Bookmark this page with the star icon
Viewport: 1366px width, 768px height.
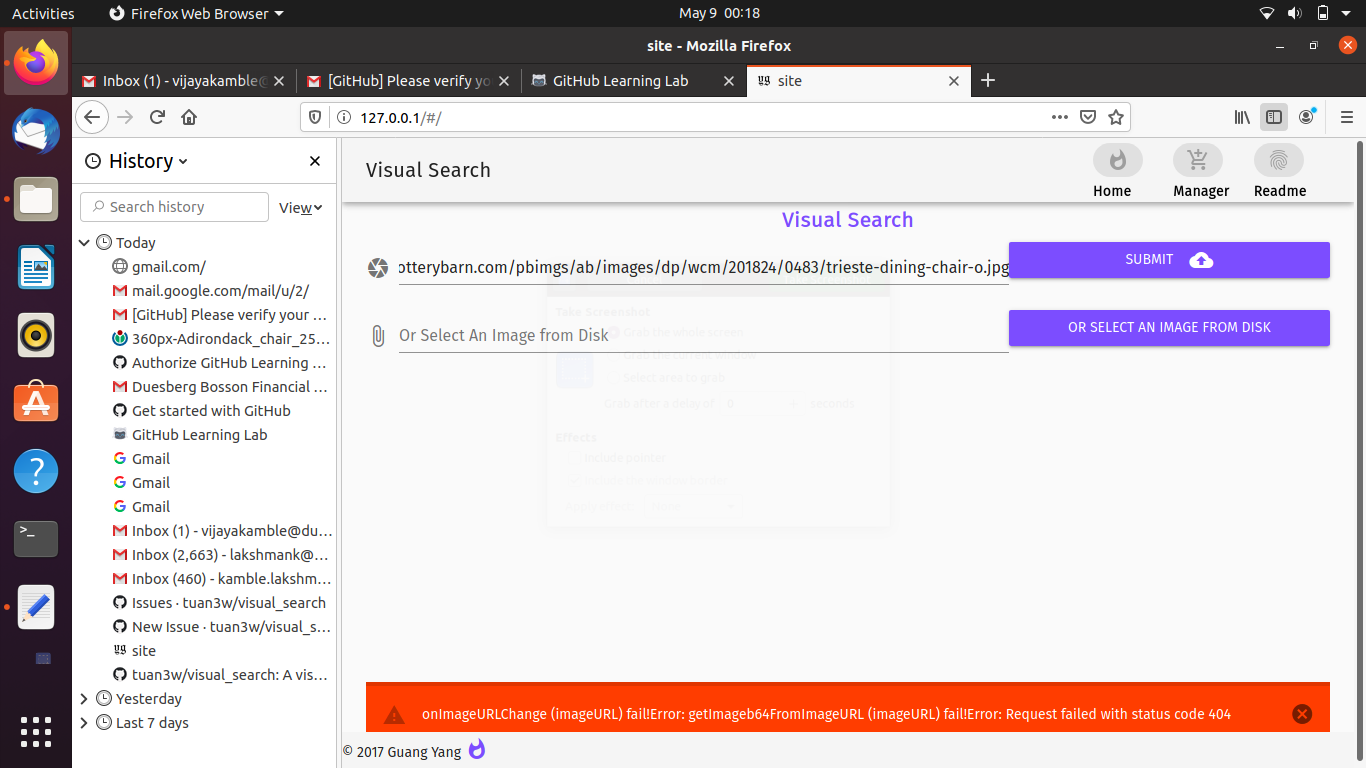pyautogui.click(x=1116, y=117)
